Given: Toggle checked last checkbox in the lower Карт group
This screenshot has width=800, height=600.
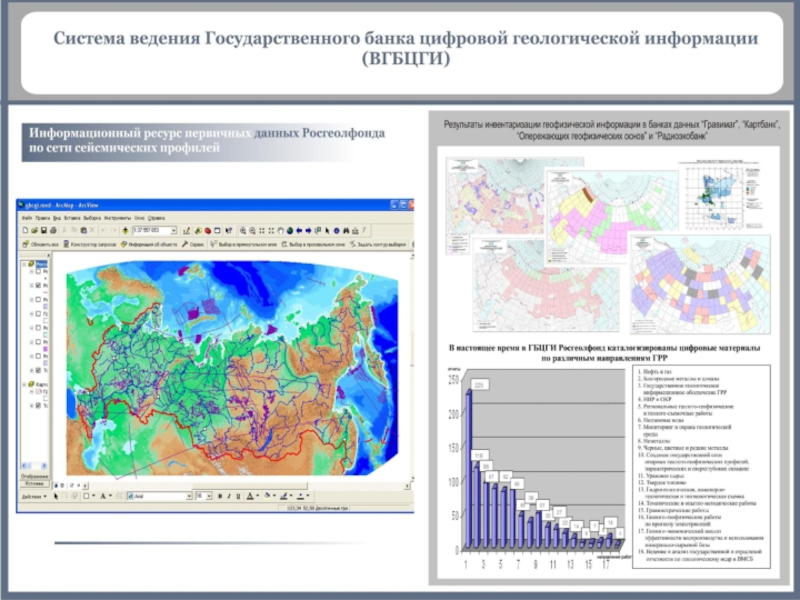Looking at the screenshot, I should point(38,405).
